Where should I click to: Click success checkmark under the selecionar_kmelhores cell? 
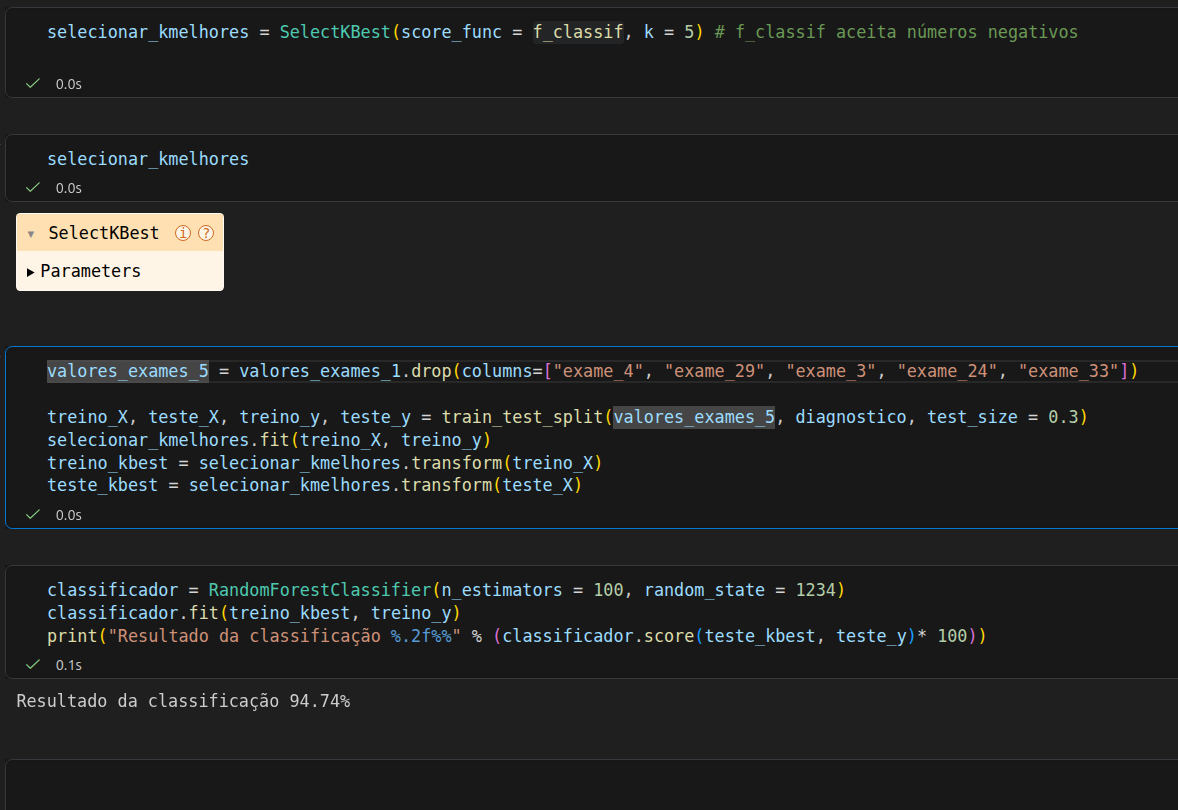[33, 187]
